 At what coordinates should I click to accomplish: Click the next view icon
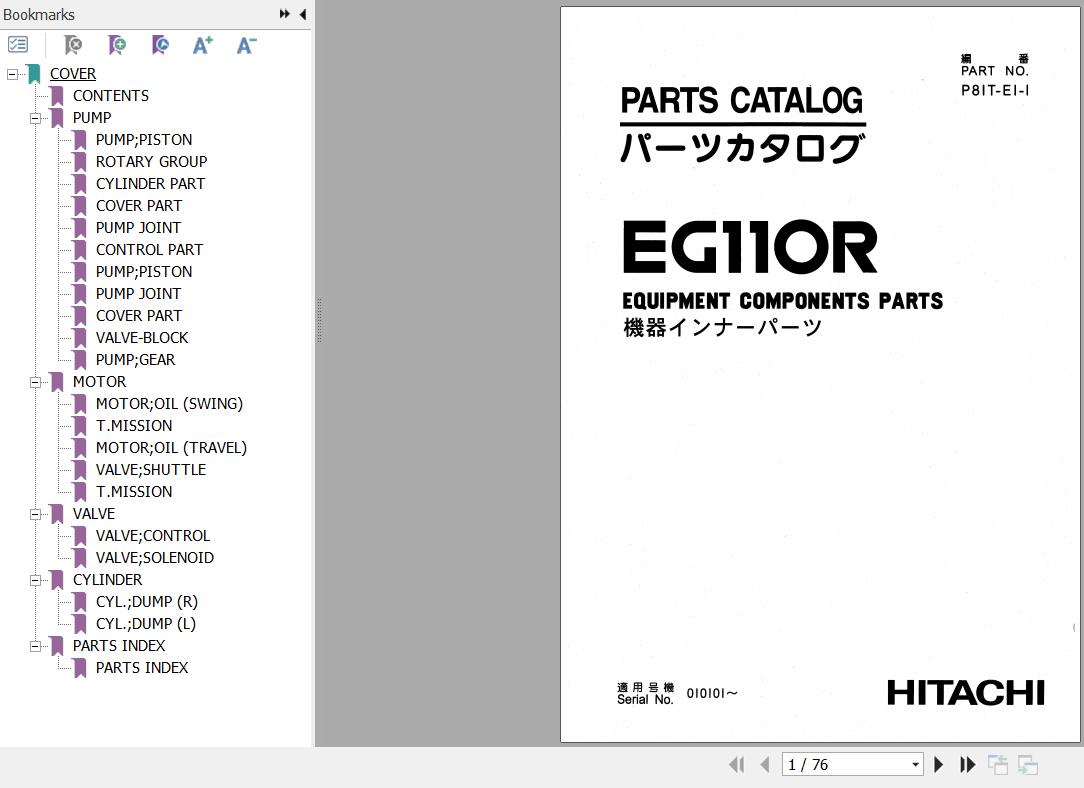(x=1028, y=764)
